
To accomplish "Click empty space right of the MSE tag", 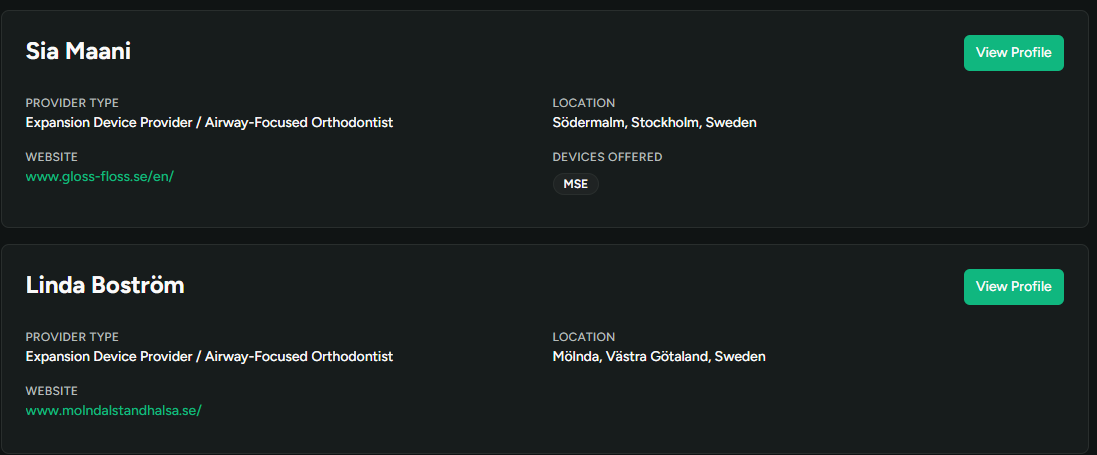I will tap(800, 185).
